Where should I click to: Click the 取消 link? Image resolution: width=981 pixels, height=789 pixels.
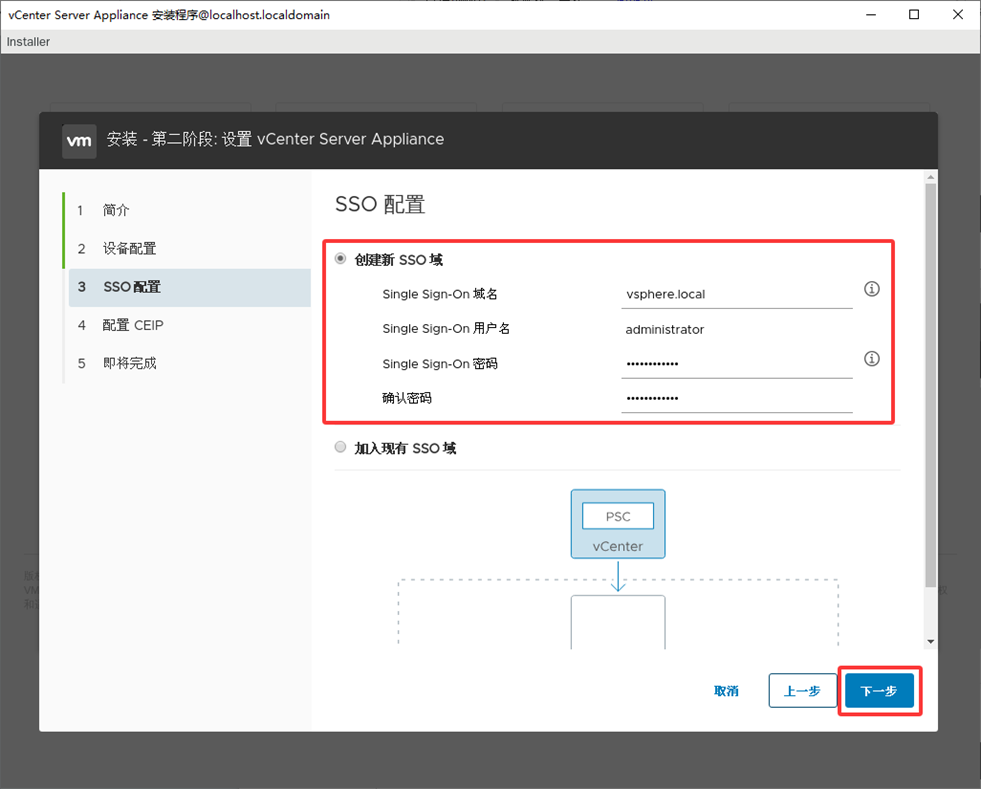[x=726, y=691]
